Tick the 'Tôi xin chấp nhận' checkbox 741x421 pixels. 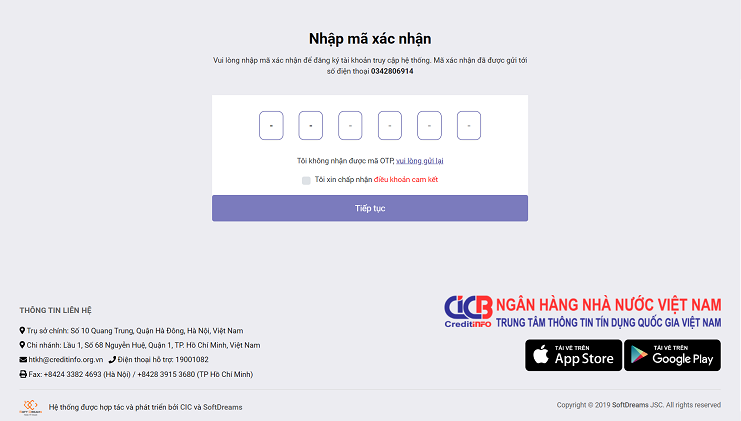click(x=306, y=180)
